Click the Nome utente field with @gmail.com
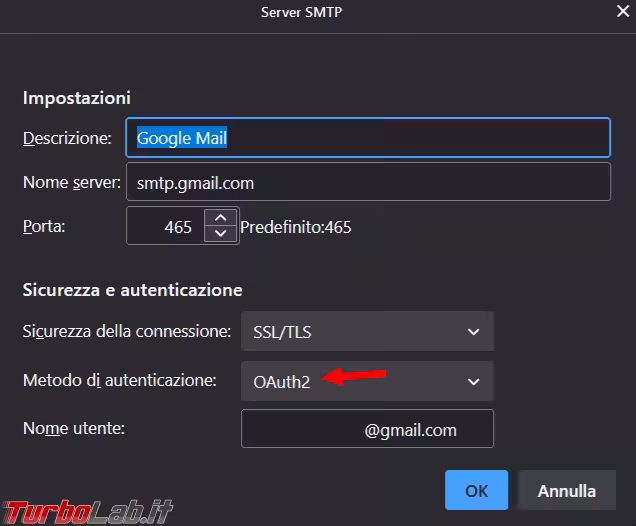Image resolution: width=636 pixels, height=526 pixels. pyautogui.click(x=367, y=430)
